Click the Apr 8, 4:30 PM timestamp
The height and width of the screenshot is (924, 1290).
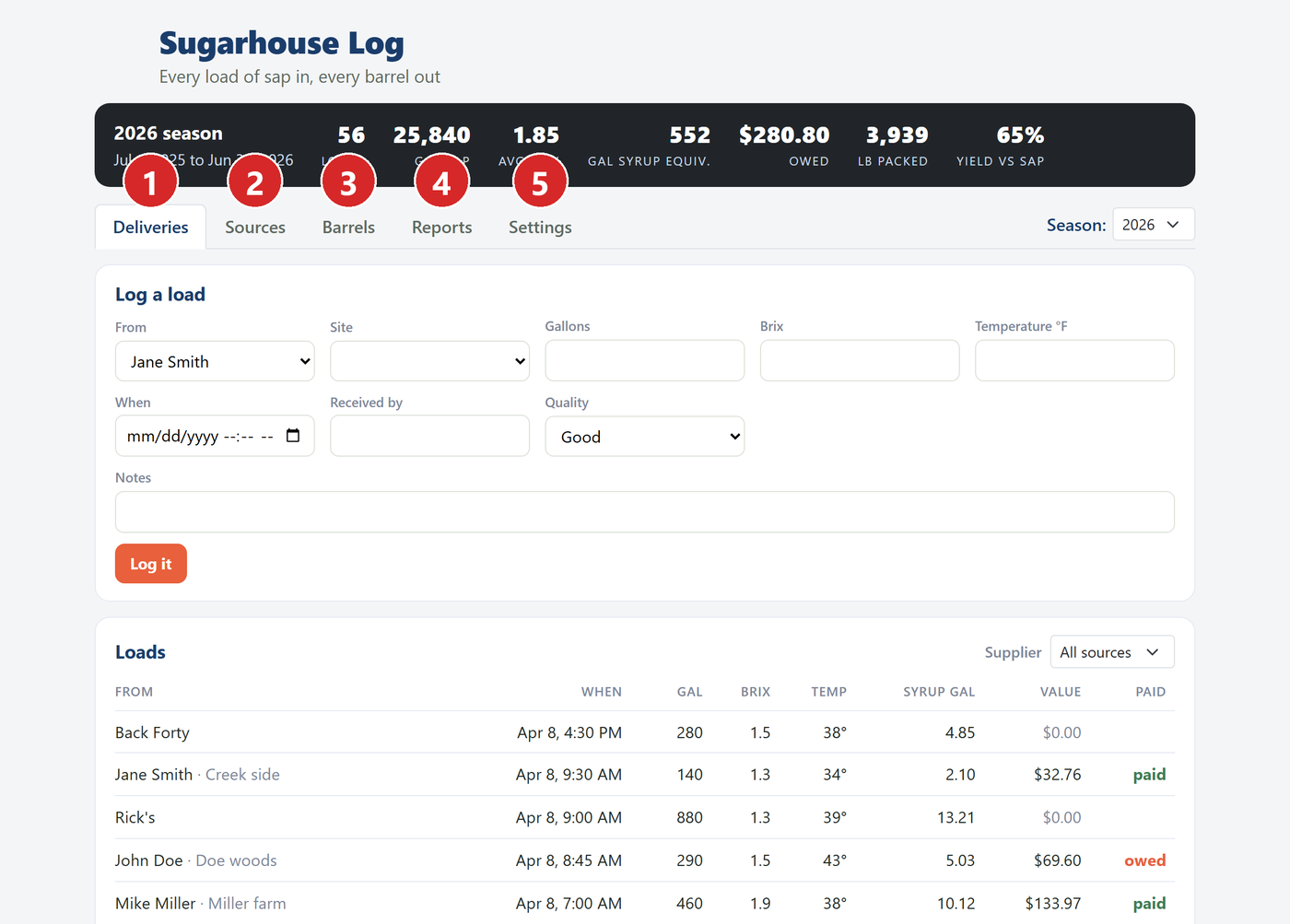click(569, 732)
